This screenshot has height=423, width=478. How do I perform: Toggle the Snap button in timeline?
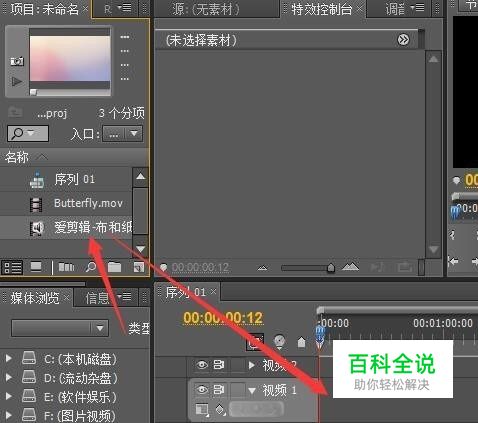[x=255, y=342]
